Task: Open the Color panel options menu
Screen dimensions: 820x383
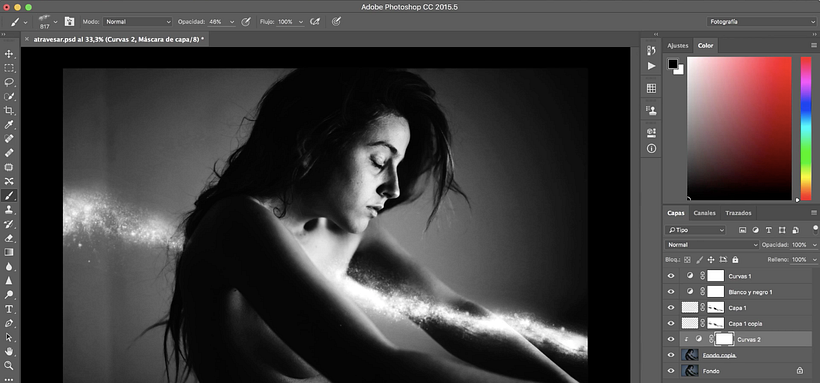Action: pyautogui.click(x=814, y=46)
